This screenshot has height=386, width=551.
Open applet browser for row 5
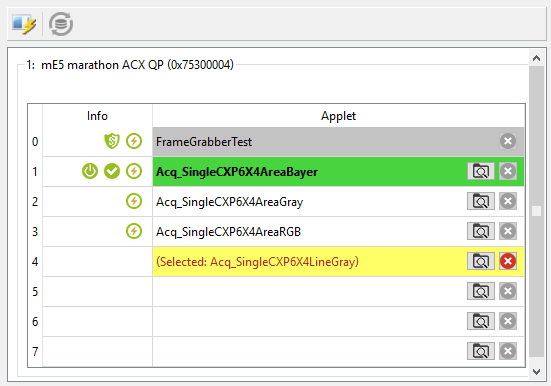(481, 291)
